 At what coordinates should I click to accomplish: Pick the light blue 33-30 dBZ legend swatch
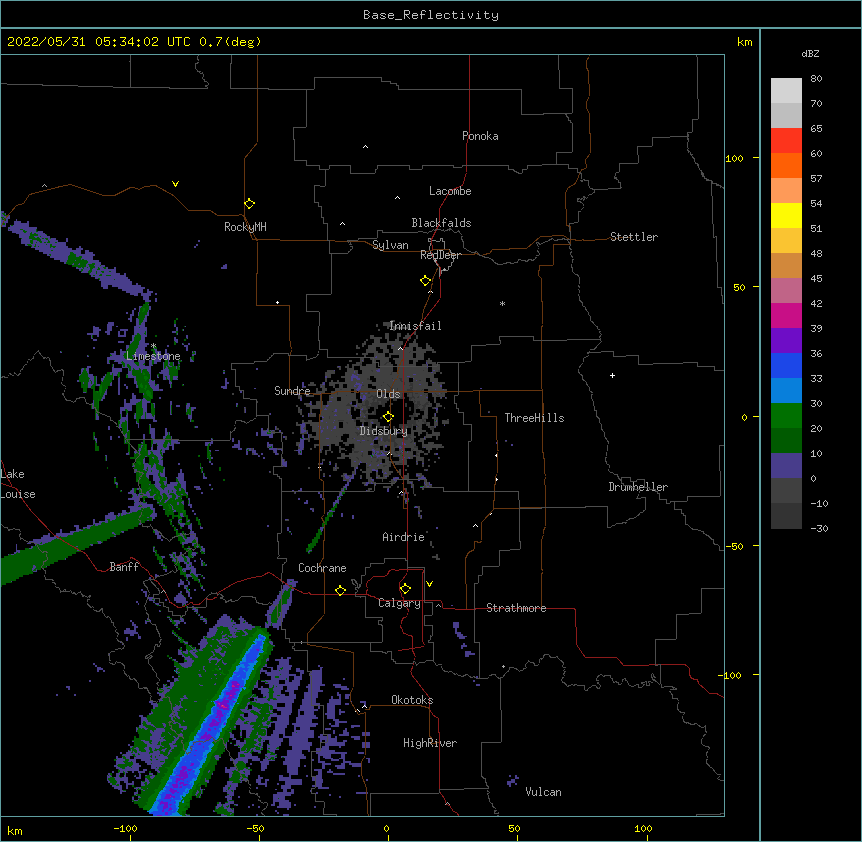click(786, 390)
